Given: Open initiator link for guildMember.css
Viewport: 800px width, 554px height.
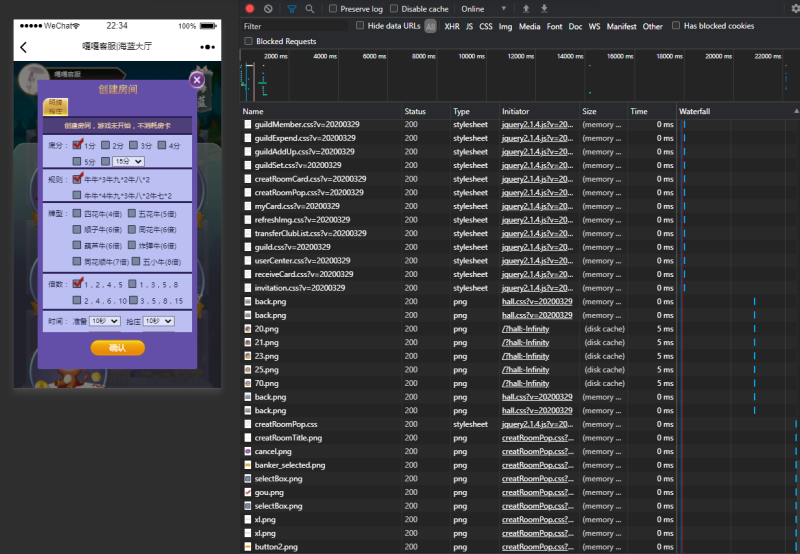Looking at the screenshot, I should 537,124.
